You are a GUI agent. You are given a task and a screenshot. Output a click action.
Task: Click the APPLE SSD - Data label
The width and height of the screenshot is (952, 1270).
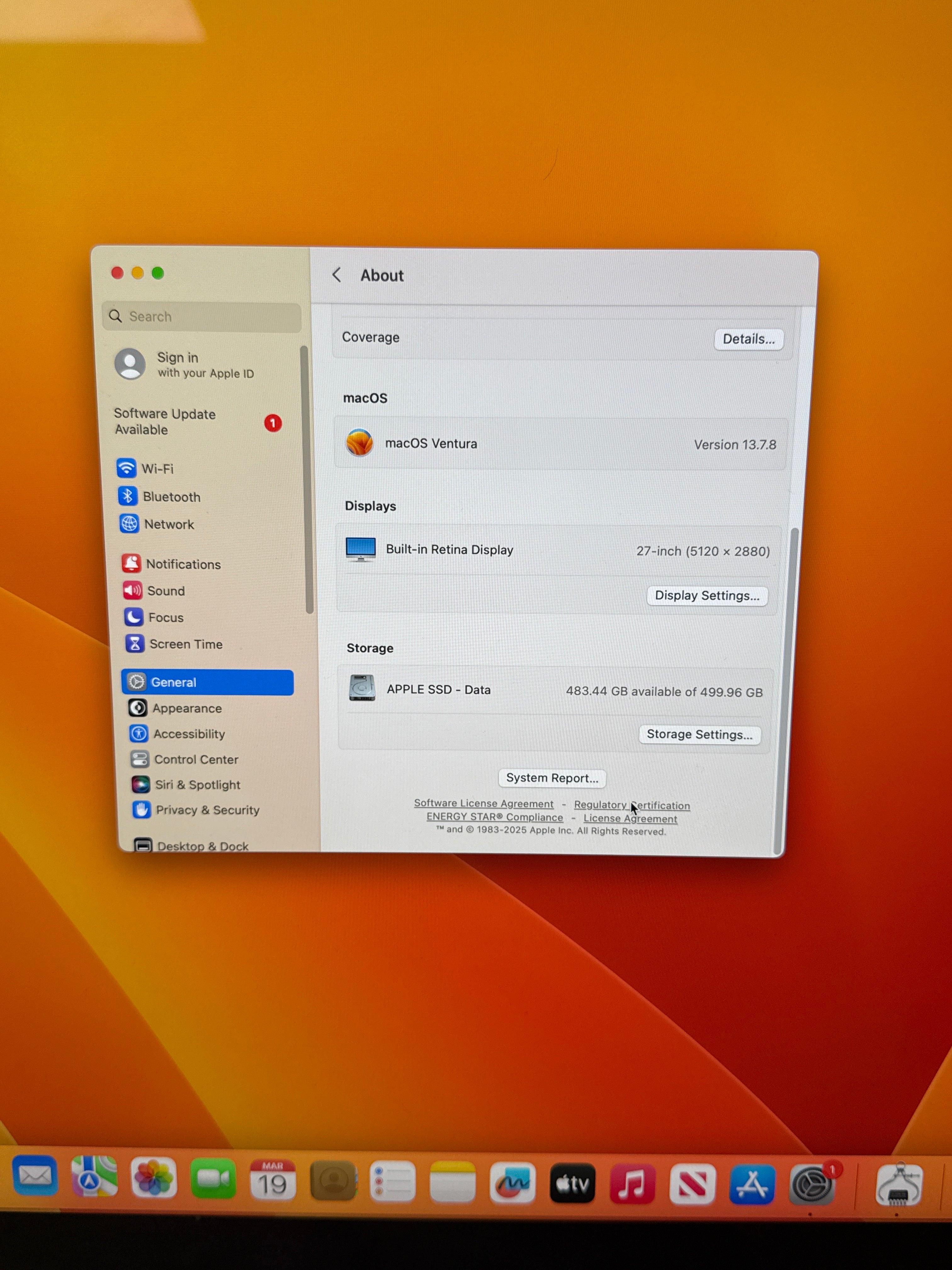439,689
